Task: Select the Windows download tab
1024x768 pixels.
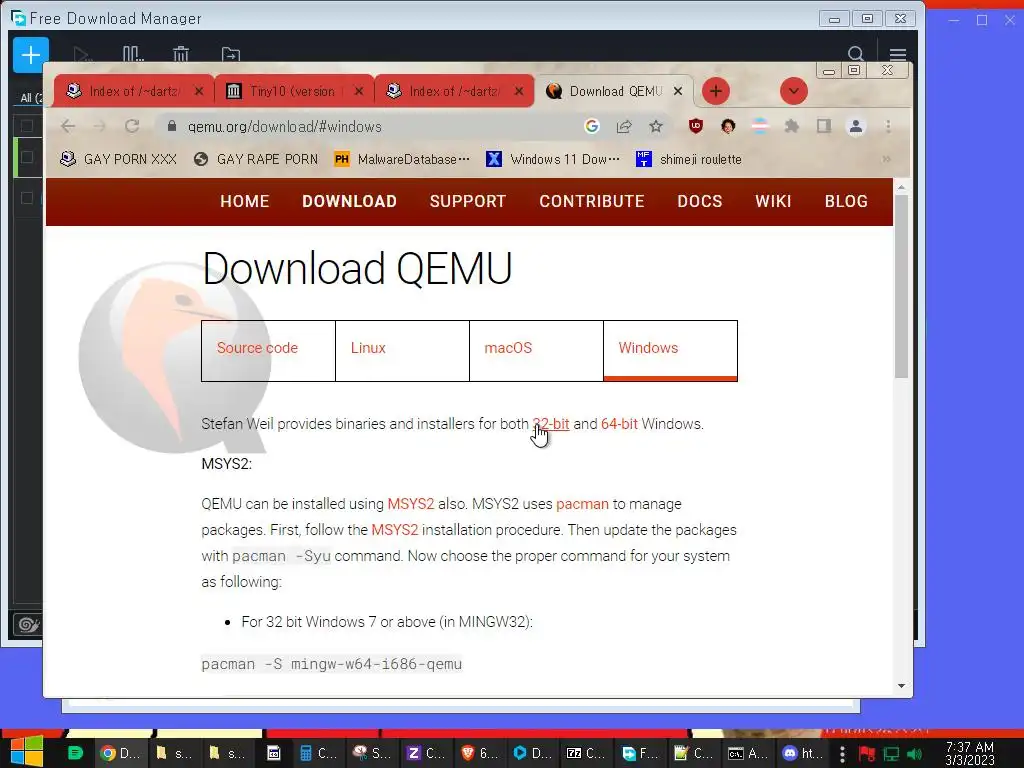Action: point(670,351)
